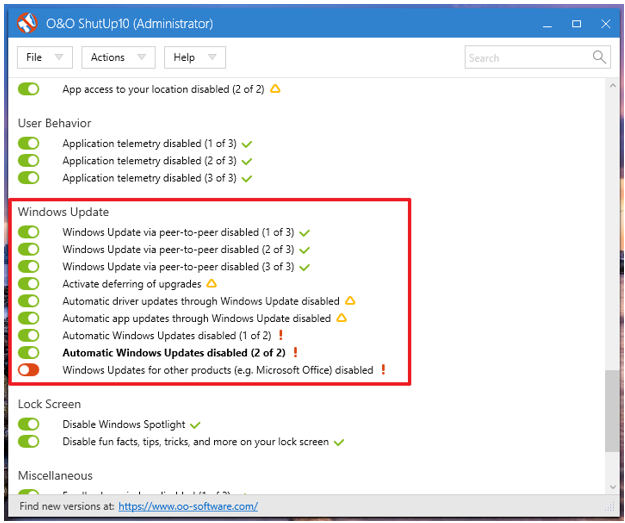Click the scrollbar down arrow
625x523 pixels.
click(x=613, y=487)
